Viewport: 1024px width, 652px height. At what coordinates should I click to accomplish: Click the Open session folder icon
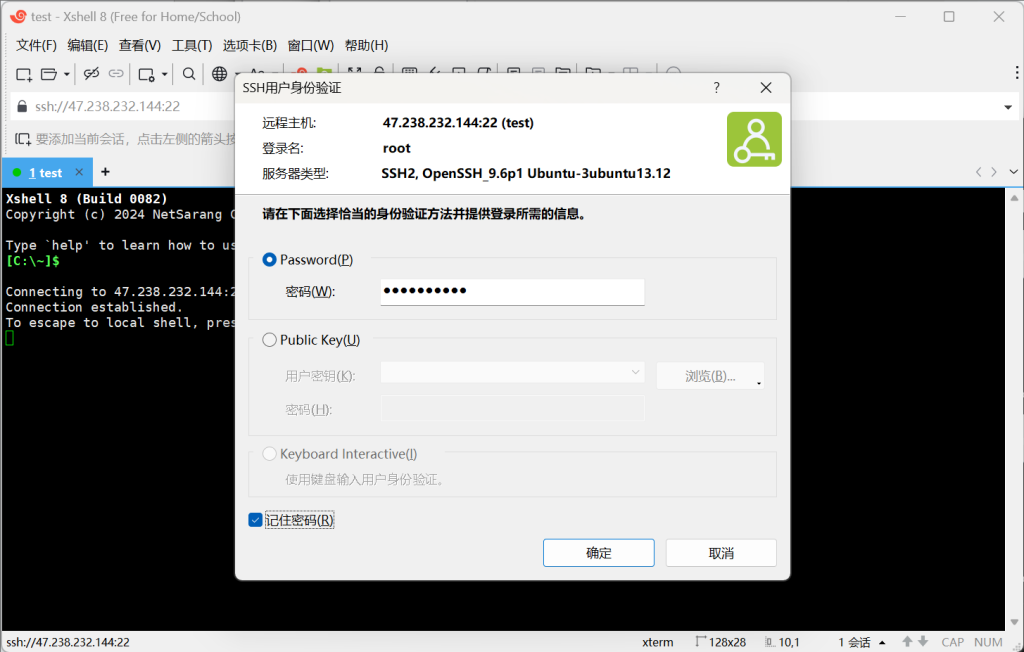click(49, 74)
